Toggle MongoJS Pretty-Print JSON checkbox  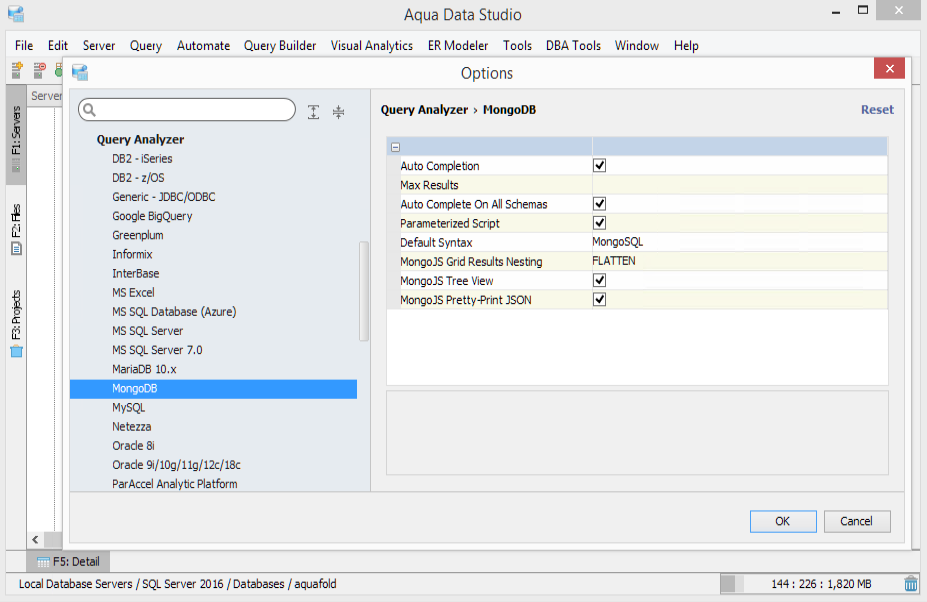[600, 299]
